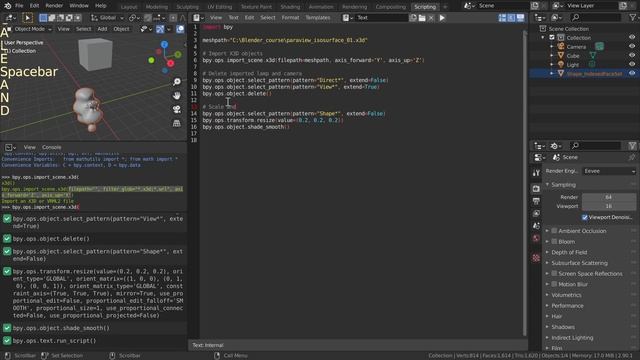Open the World properties tab
The image size is (640, 360).
(536, 238)
